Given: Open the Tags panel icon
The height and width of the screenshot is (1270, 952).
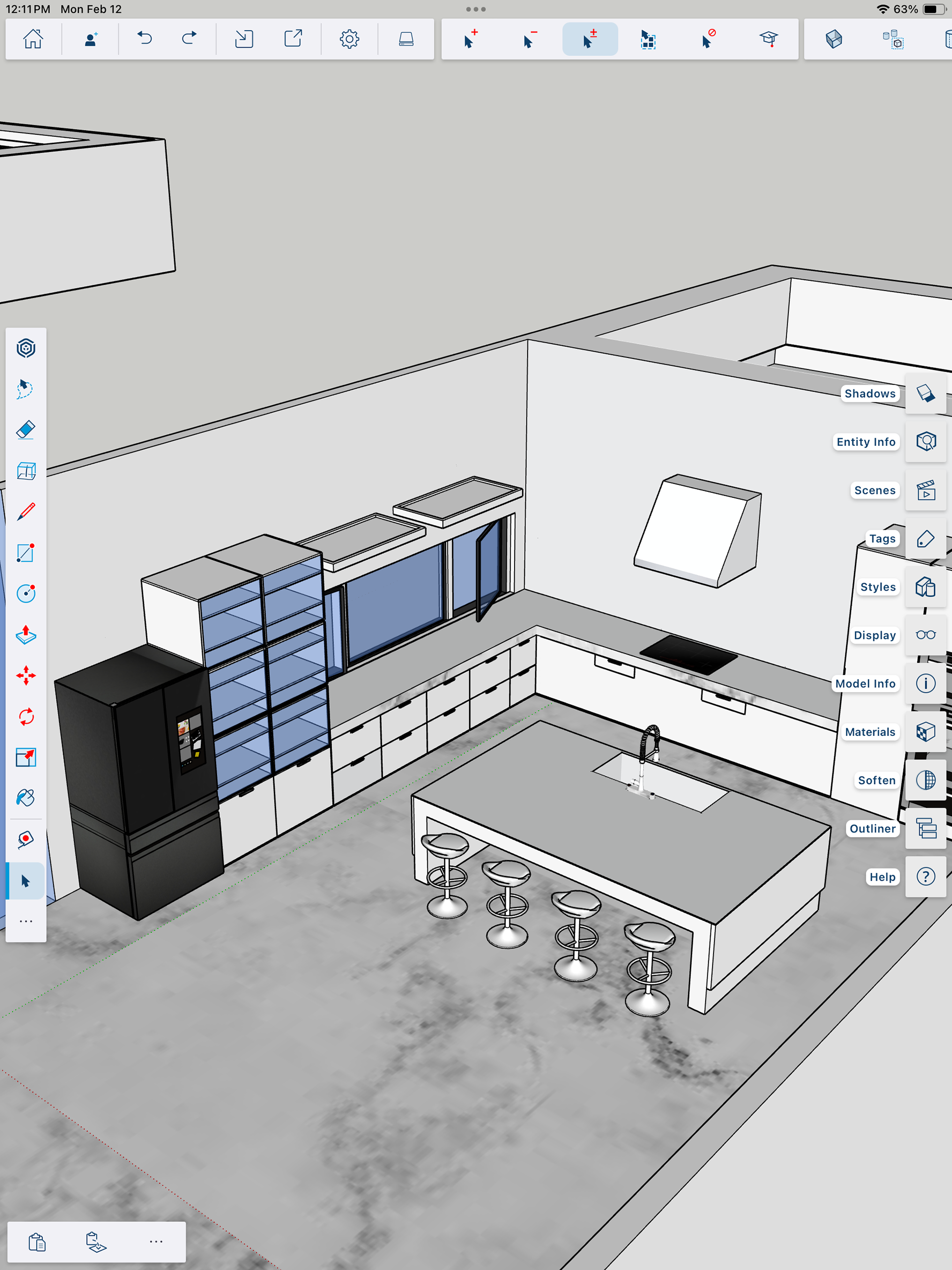Looking at the screenshot, I should (x=926, y=539).
